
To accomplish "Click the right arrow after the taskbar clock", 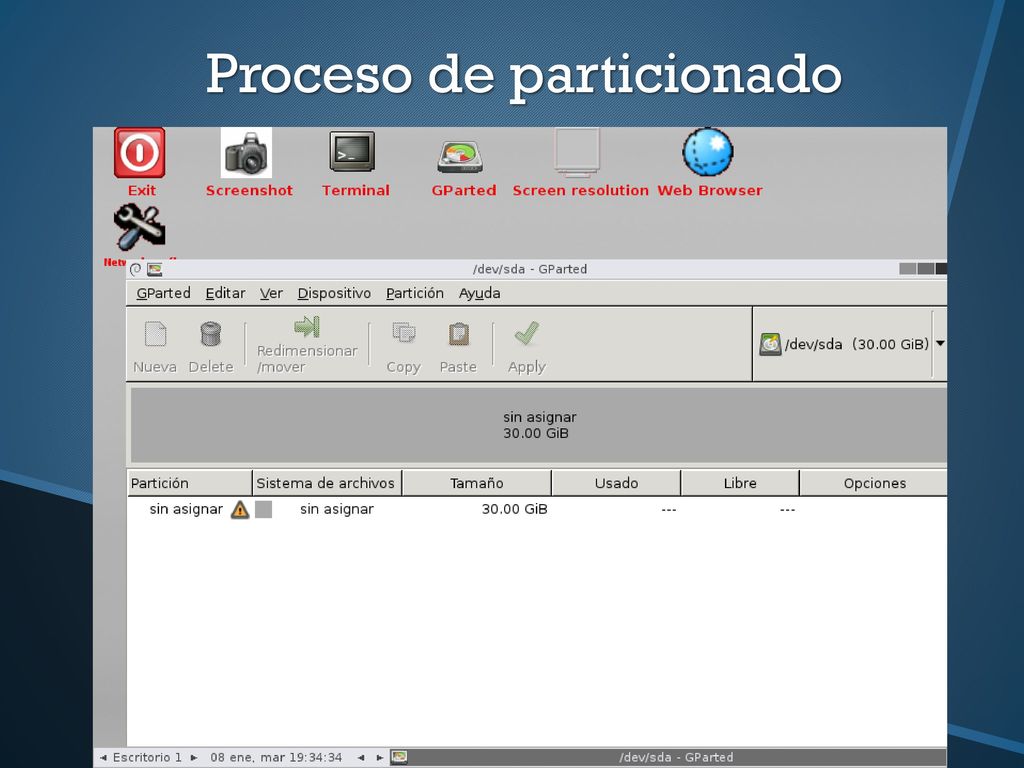I will click(x=379, y=758).
